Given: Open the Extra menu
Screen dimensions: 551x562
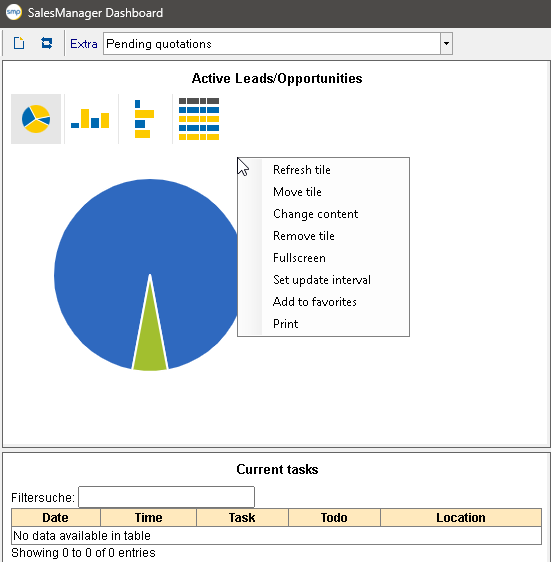Looking at the screenshot, I should point(84,44).
